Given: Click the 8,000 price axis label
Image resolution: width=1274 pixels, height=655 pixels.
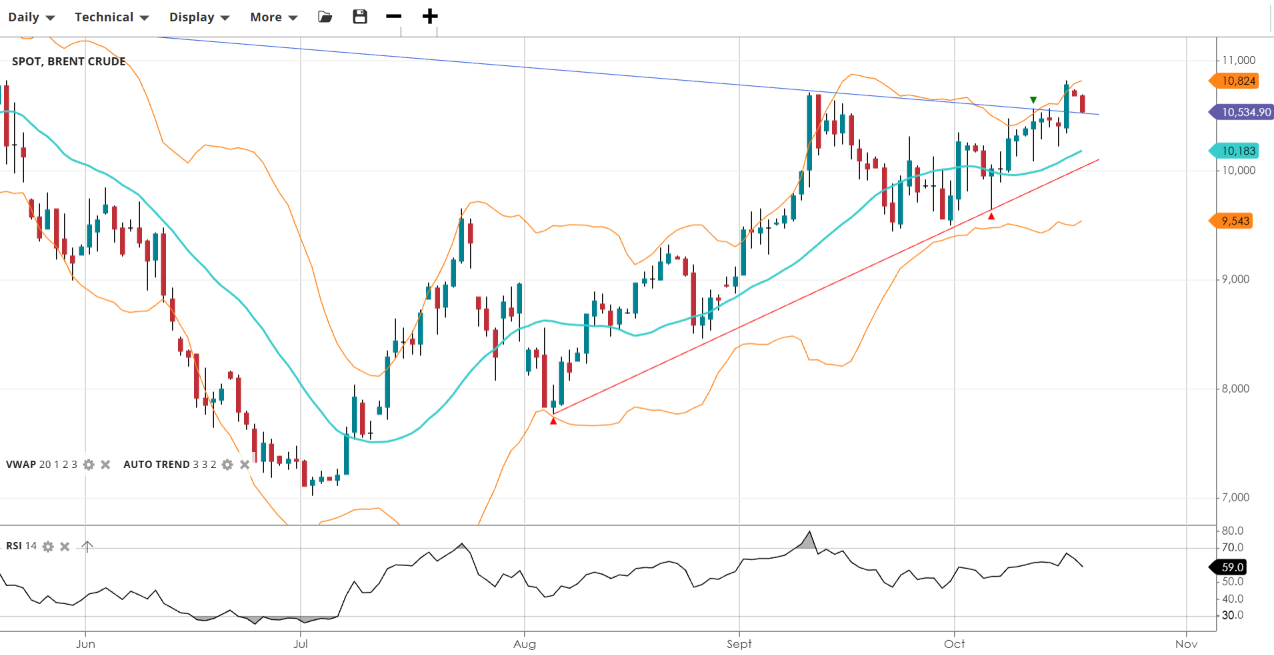Looking at the screenshot, I should click(x=1237, y=388).
